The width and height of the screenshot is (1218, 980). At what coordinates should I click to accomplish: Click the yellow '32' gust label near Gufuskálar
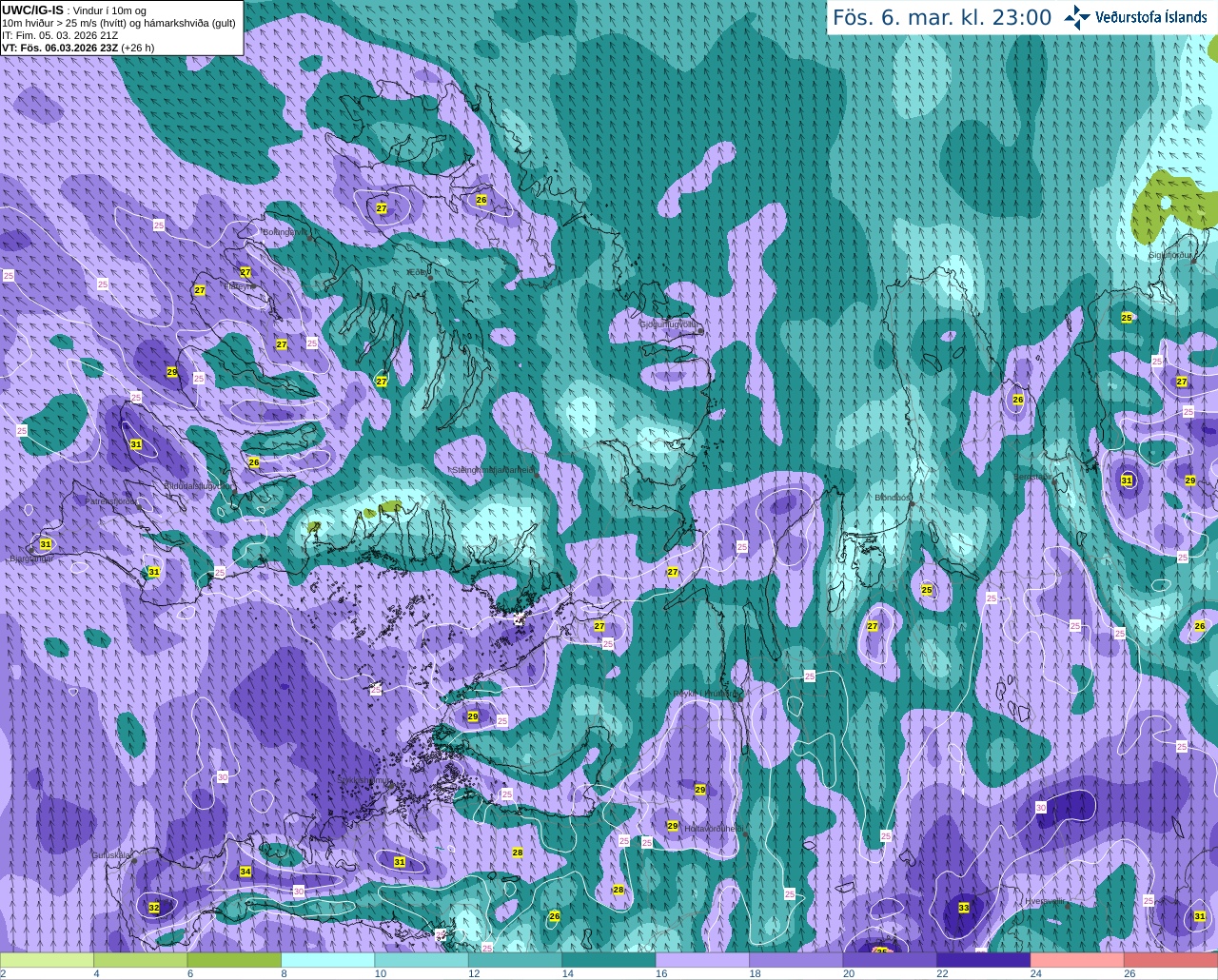pos(154,908)
